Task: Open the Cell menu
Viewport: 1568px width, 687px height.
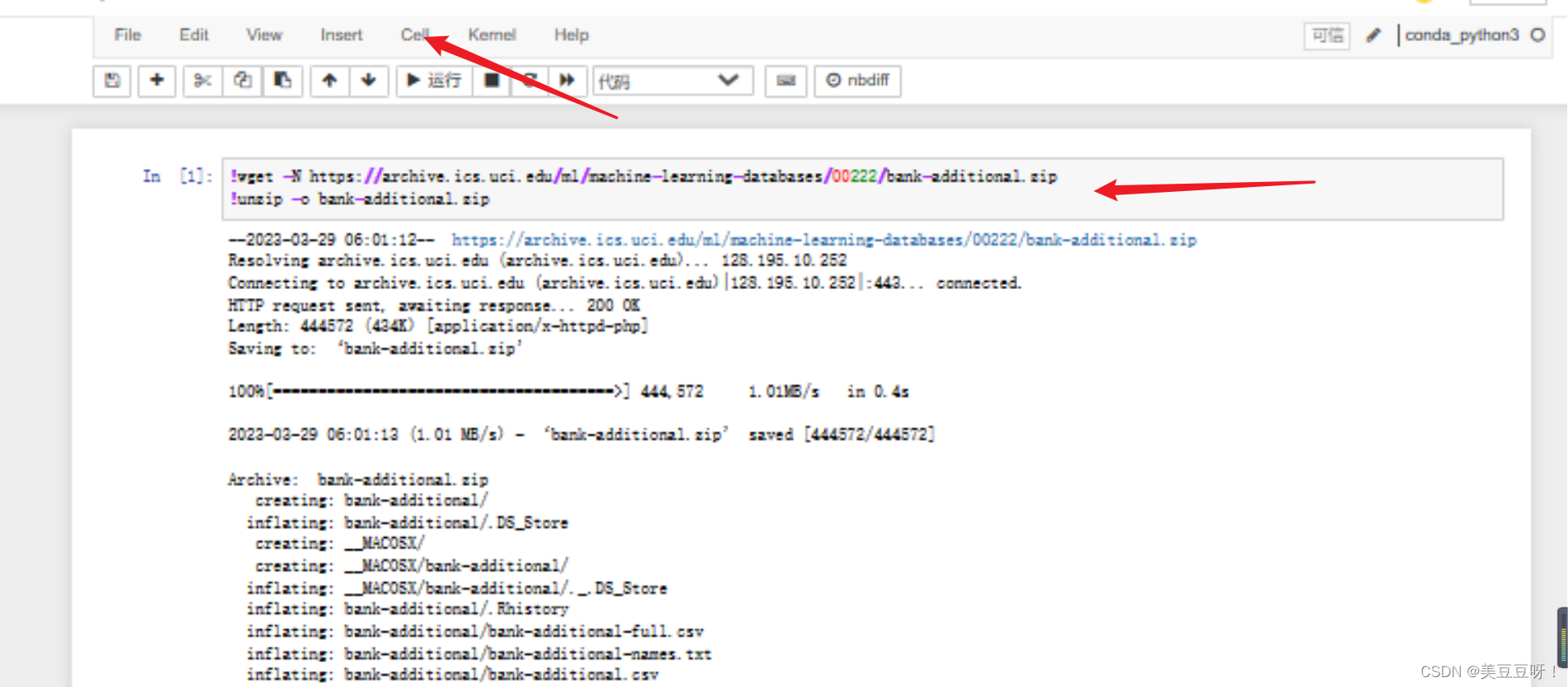Action: tap(415, 35)
